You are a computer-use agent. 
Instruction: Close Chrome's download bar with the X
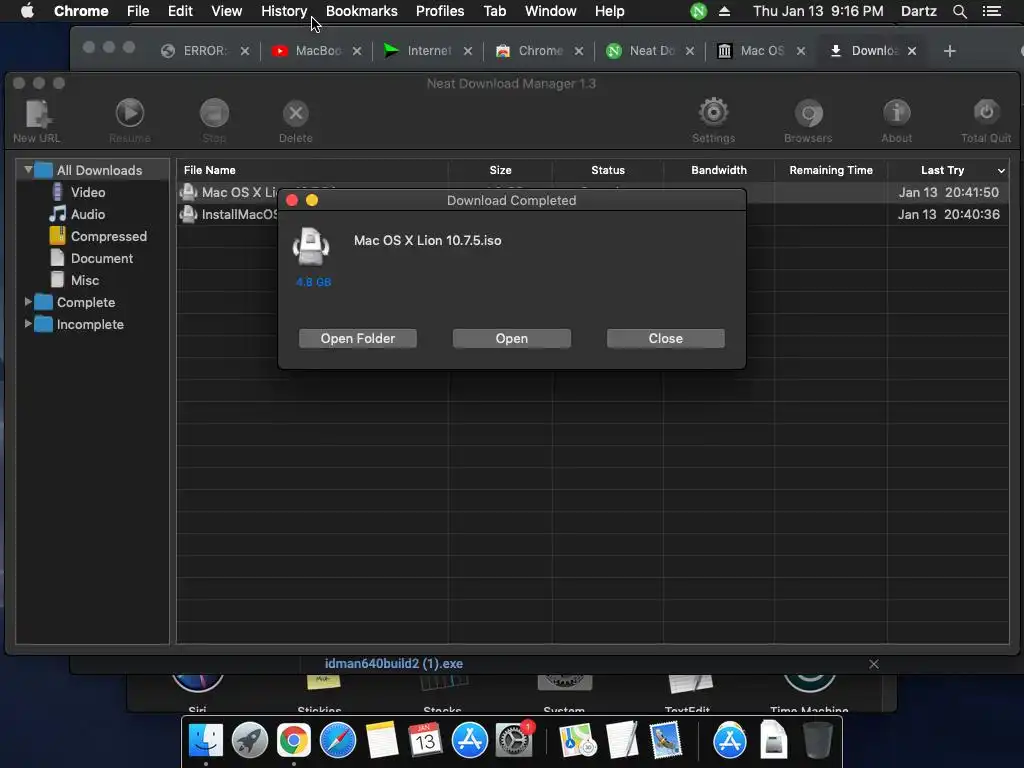point(874,664)
